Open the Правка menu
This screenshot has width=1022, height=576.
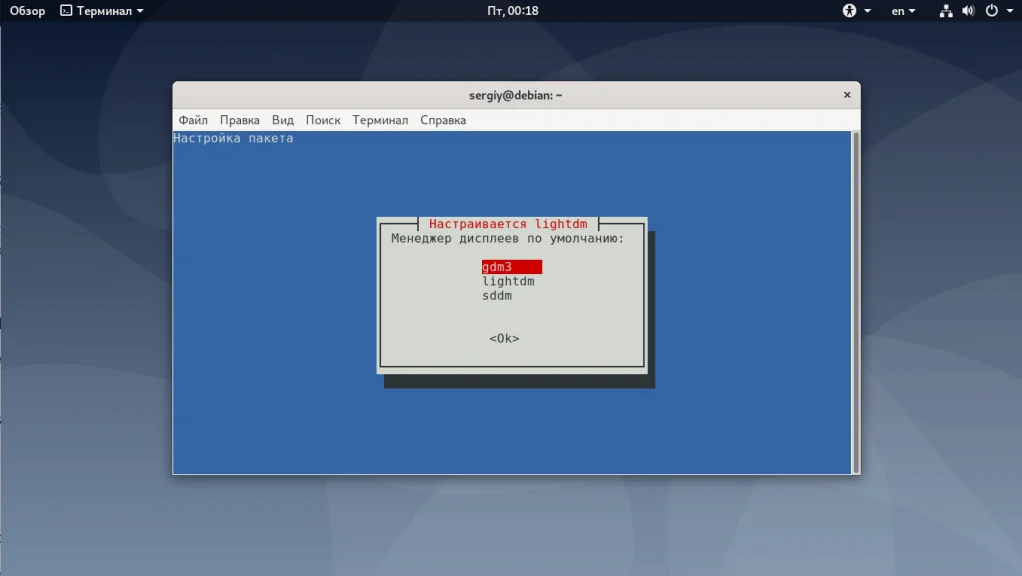coord(239,119)
